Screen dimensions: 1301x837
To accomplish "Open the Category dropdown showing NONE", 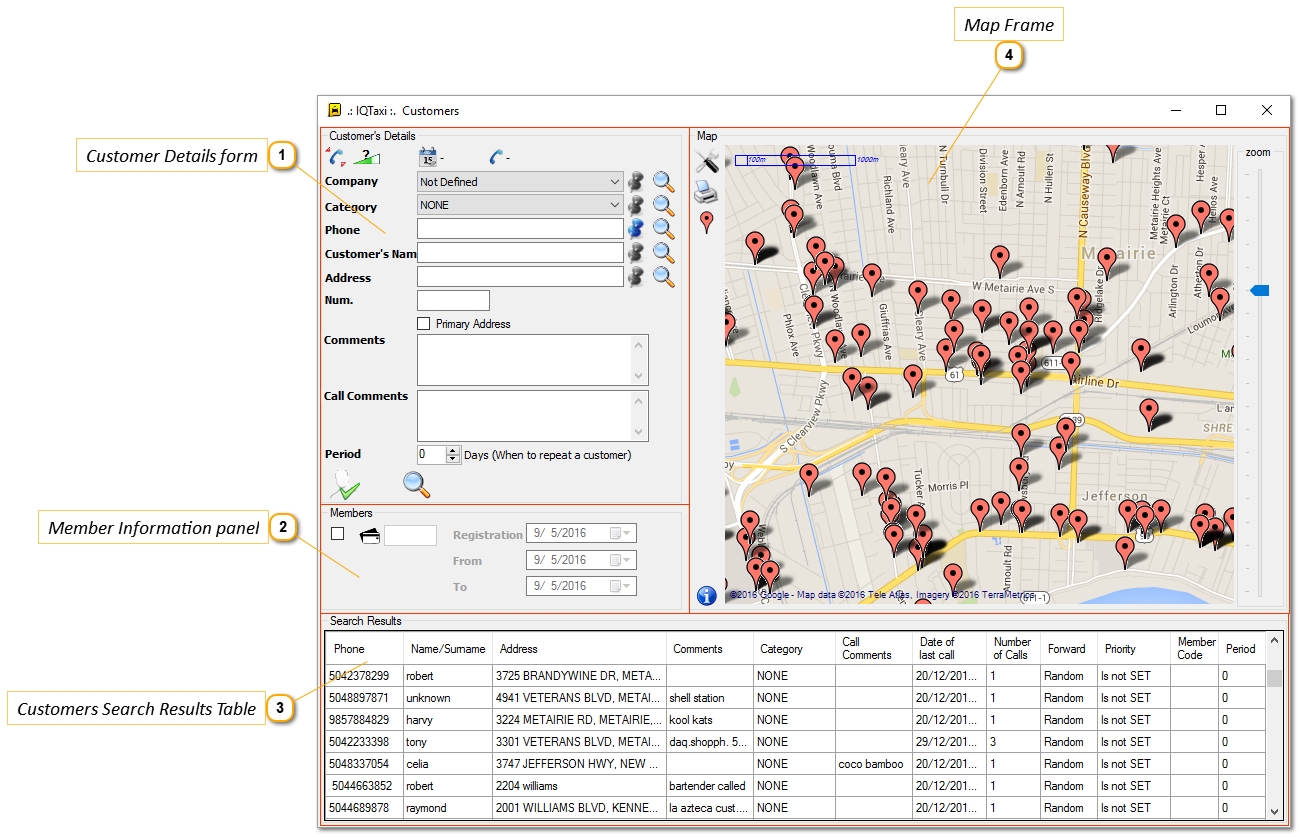I will [x=521, y=205].
